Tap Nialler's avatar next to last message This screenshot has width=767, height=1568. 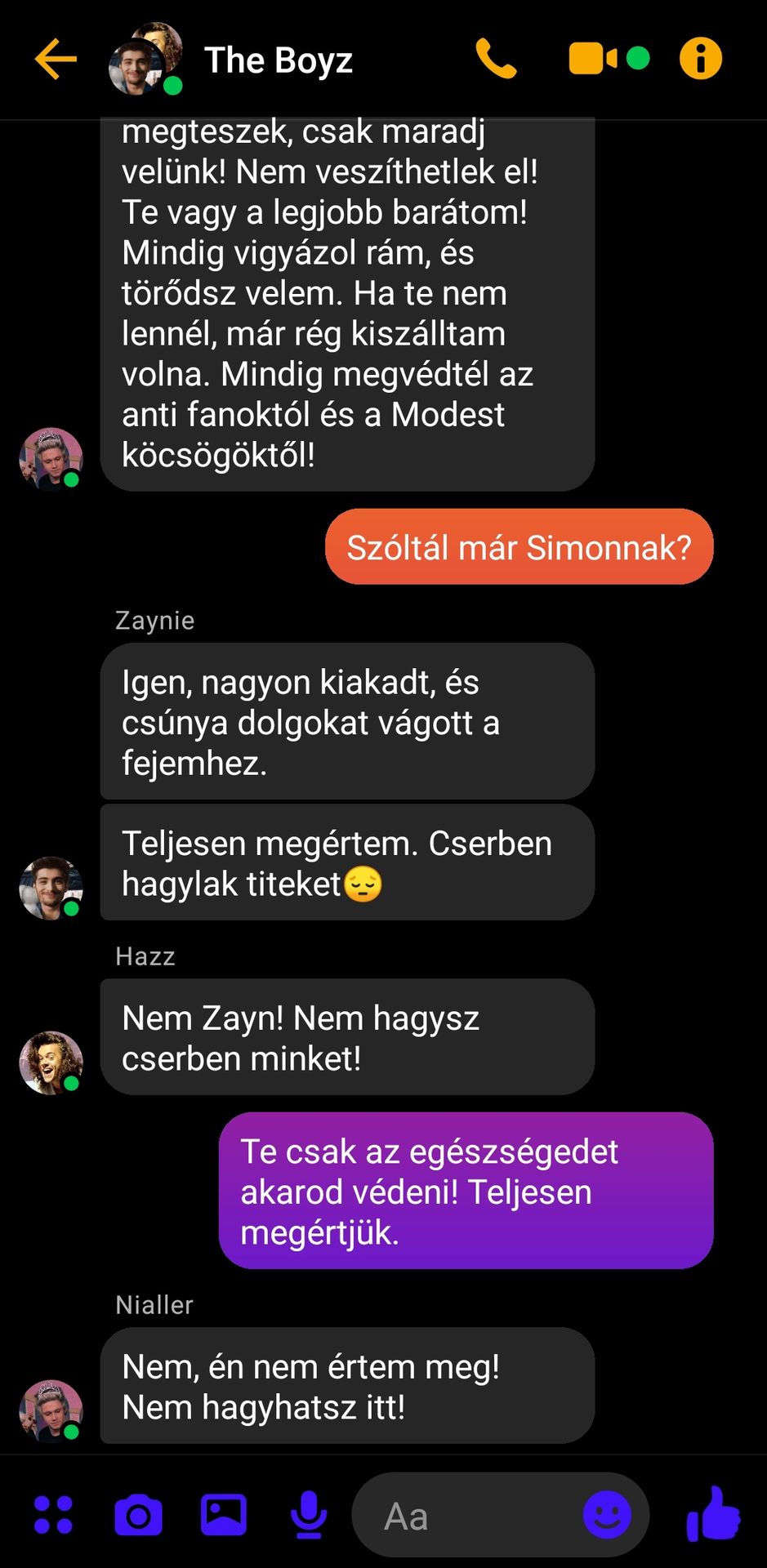click(x=51, y=1411)
